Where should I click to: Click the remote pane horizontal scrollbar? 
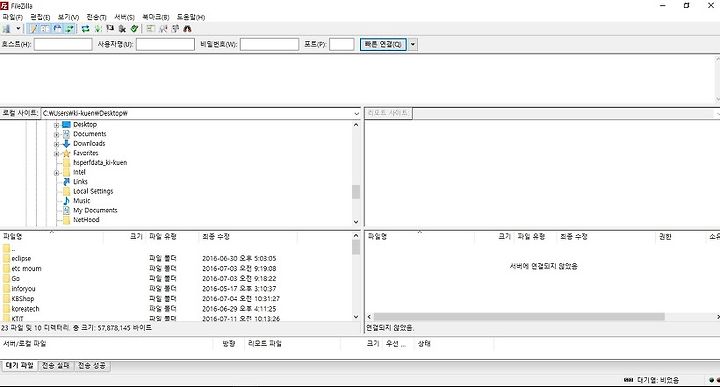click(519, 317)
